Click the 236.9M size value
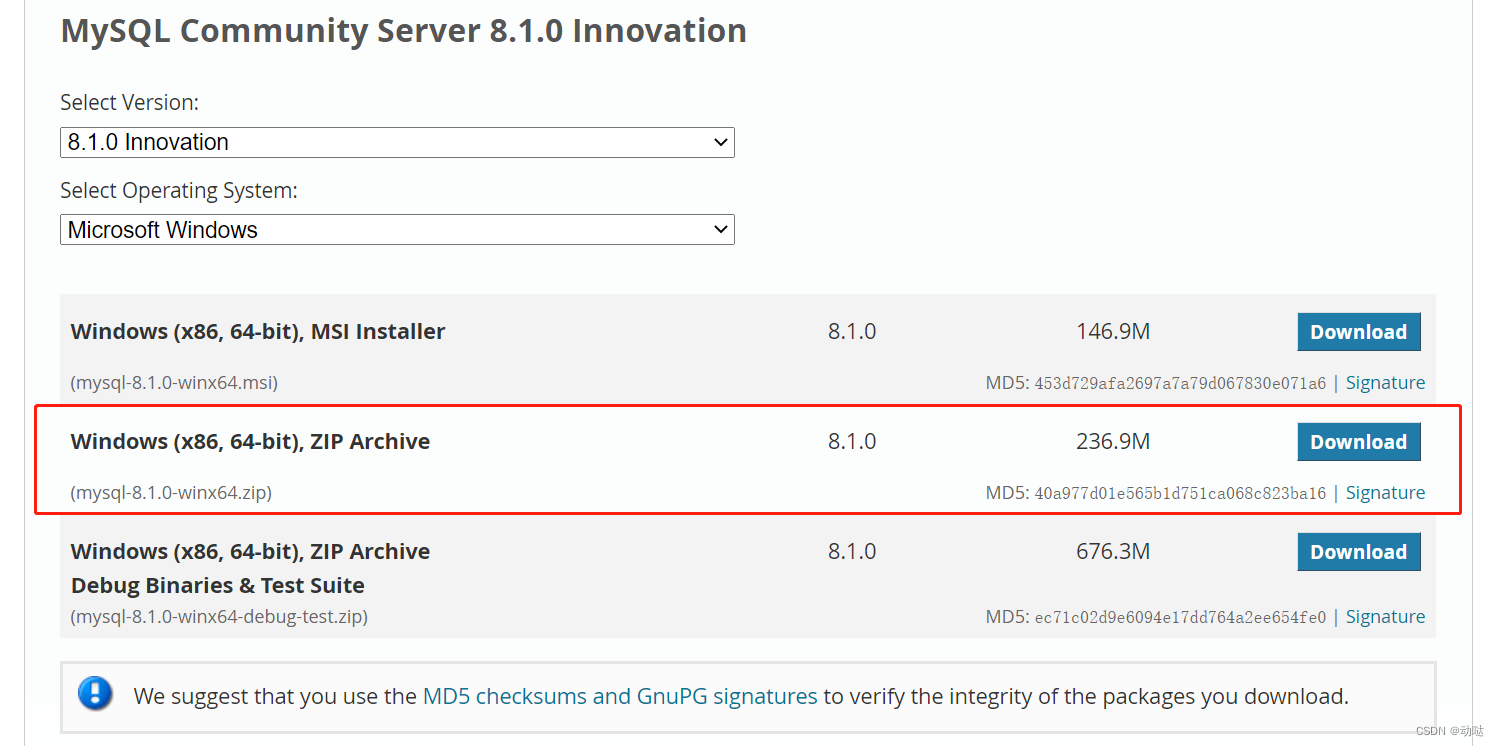Image resolution: width=1499 pixels, height=746 pixels. (1113, 442)
